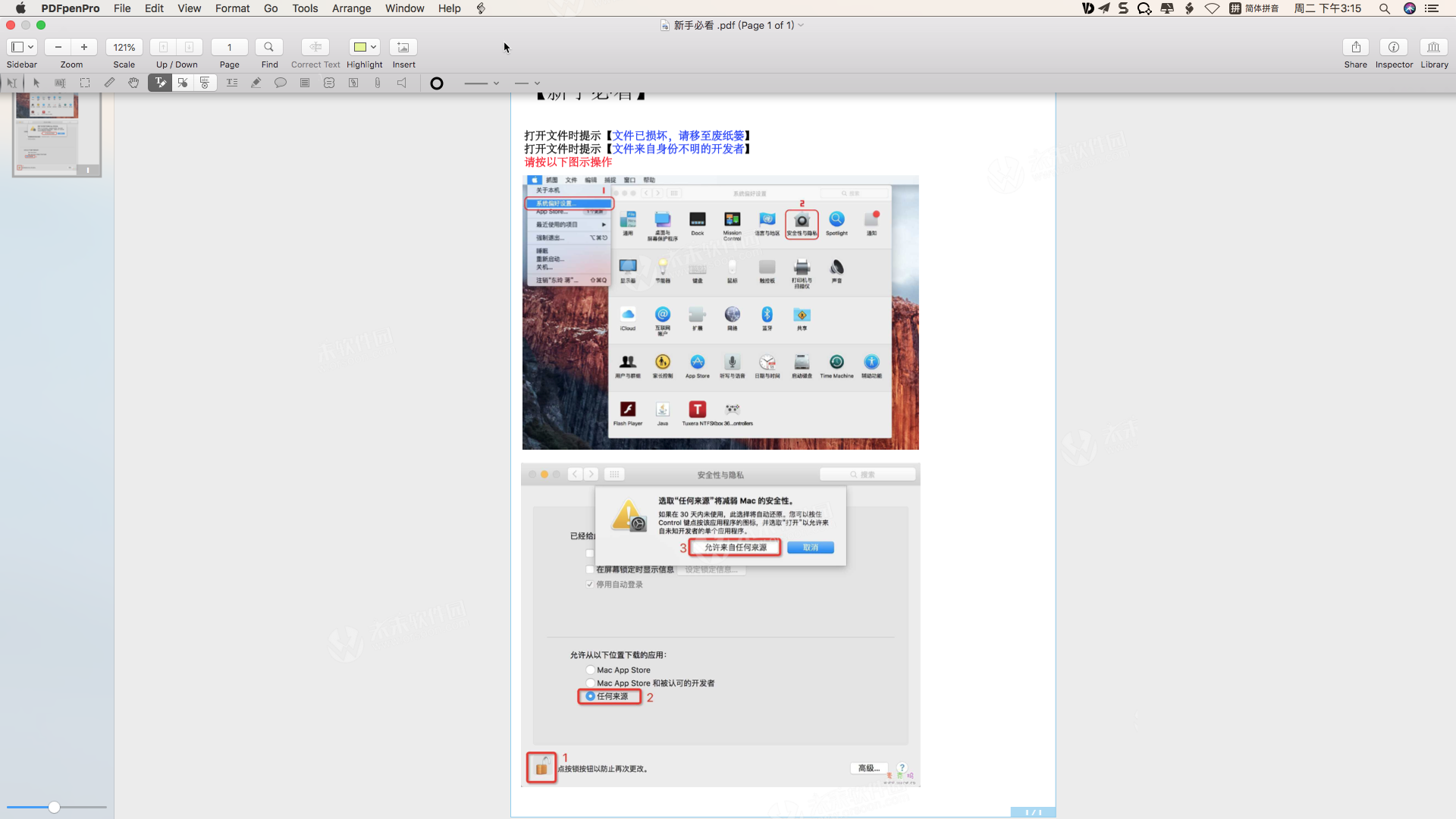Open the File menu
Image resolution: width=1456 pixels, height=819 pixels.
point(122,8)
